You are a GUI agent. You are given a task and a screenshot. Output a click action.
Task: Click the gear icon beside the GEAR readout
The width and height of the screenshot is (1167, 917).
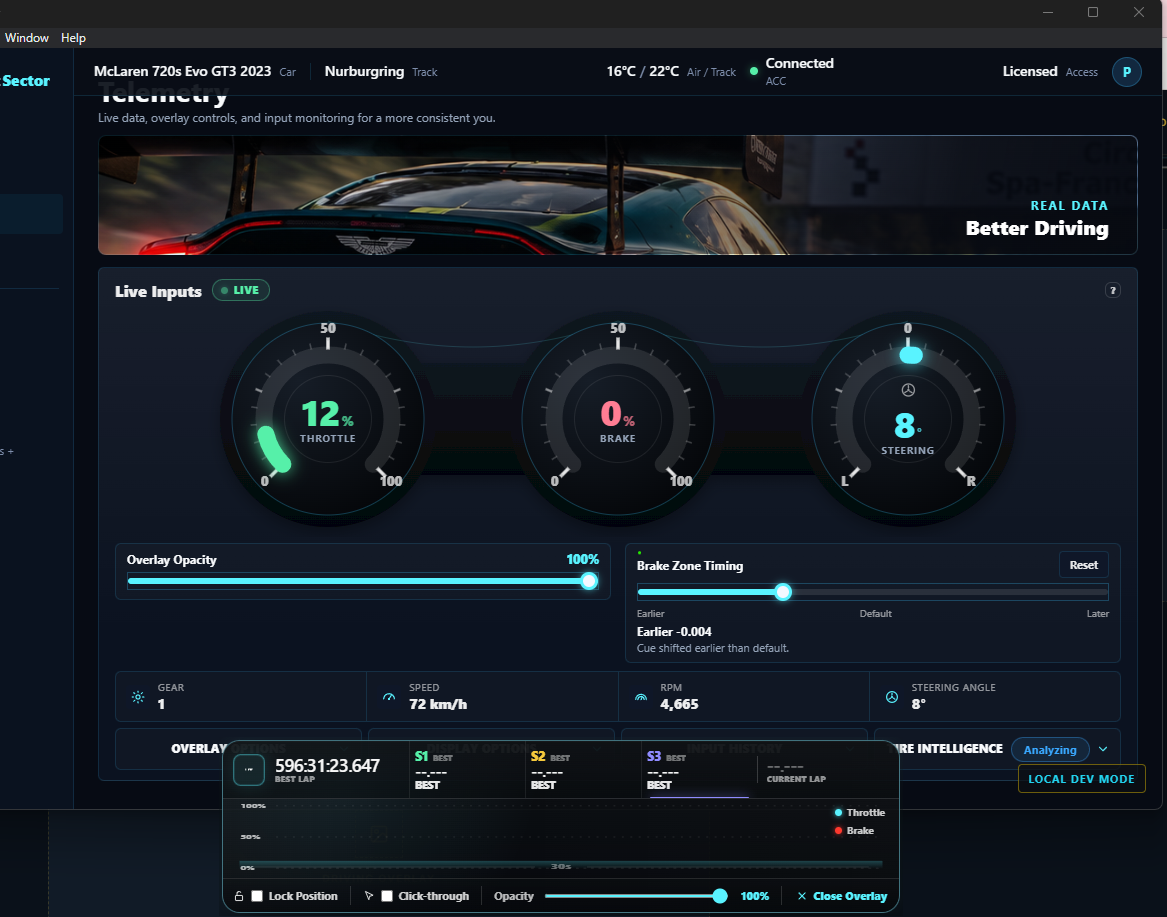pos(138,697)
